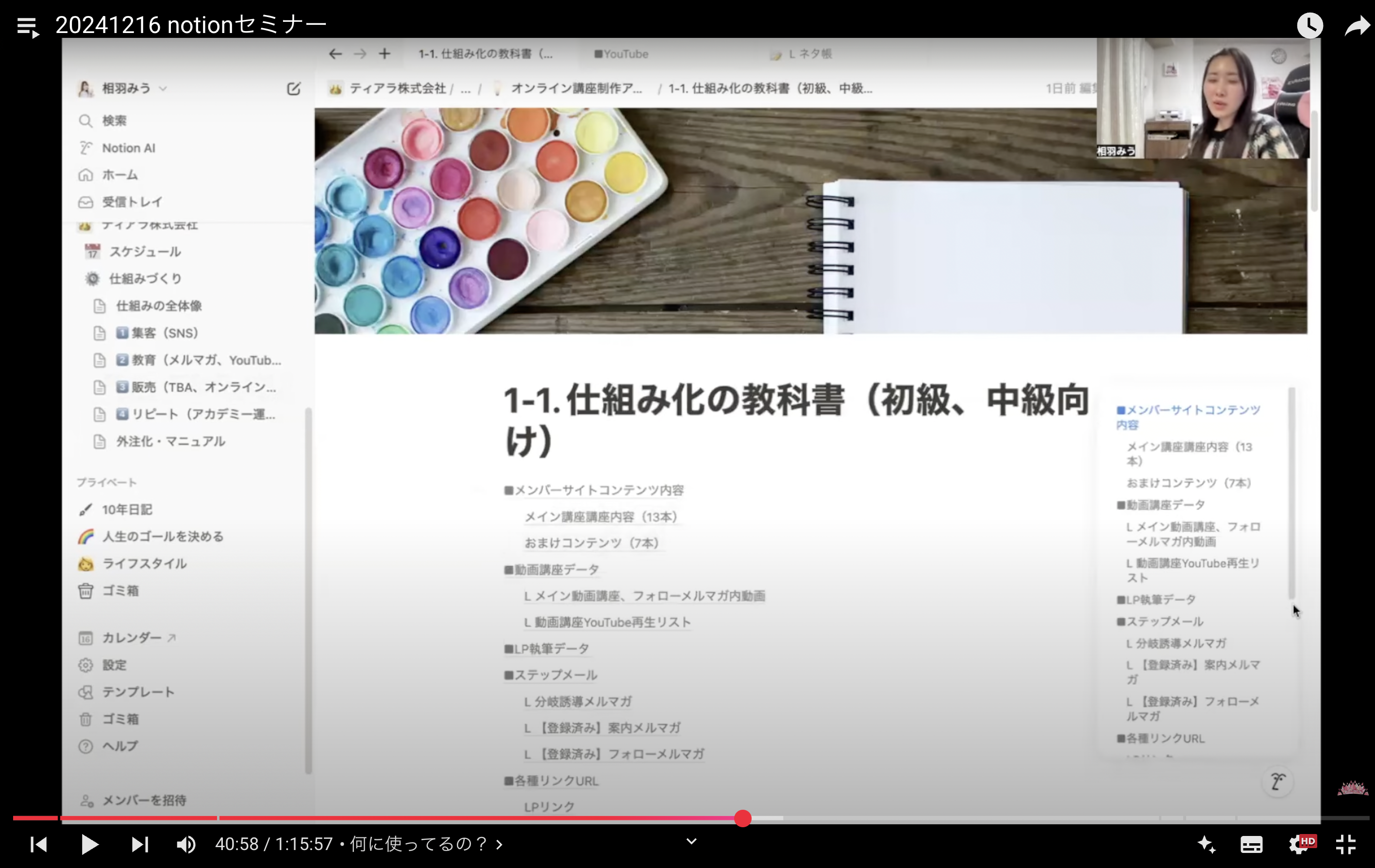Expand the chevron below the progress bar
The image size is (1375, 868).
691,841
